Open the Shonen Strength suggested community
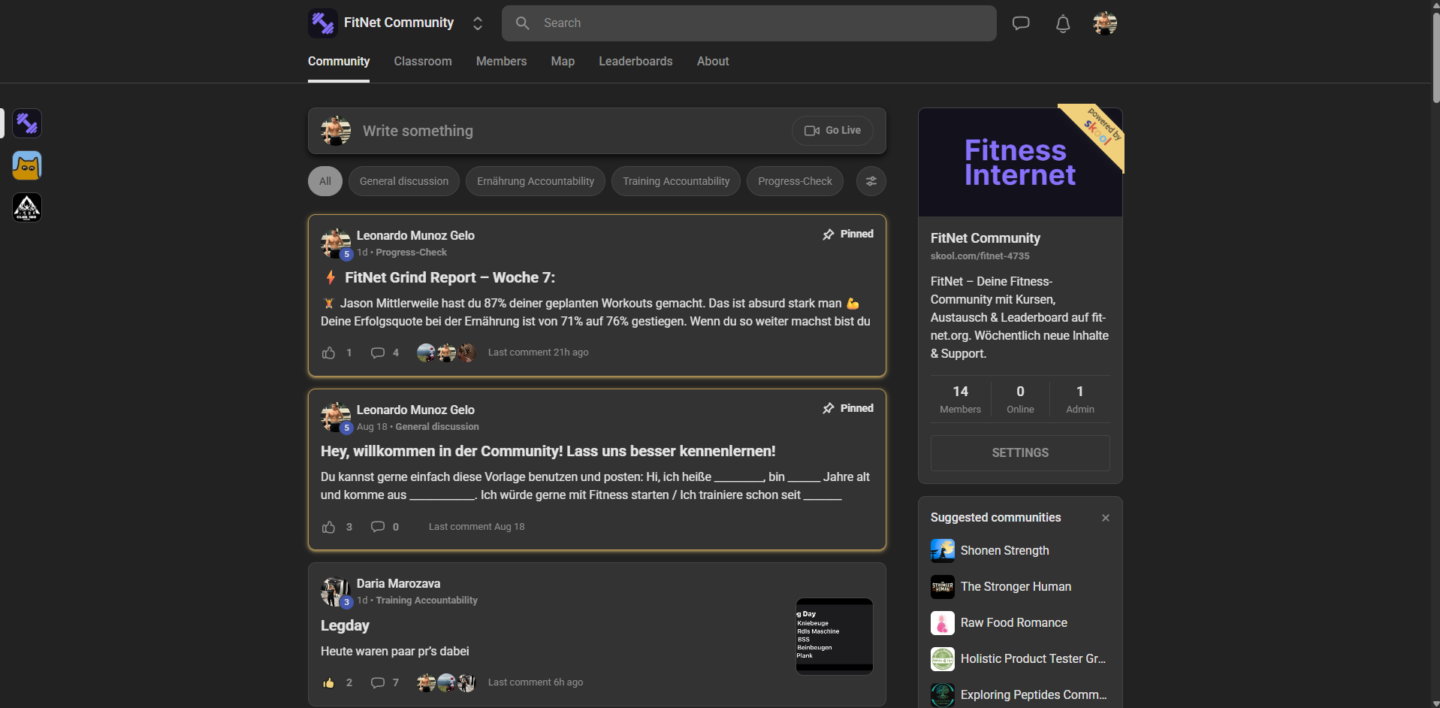Screen dimensions: 1440x708 coord(1004,550)
